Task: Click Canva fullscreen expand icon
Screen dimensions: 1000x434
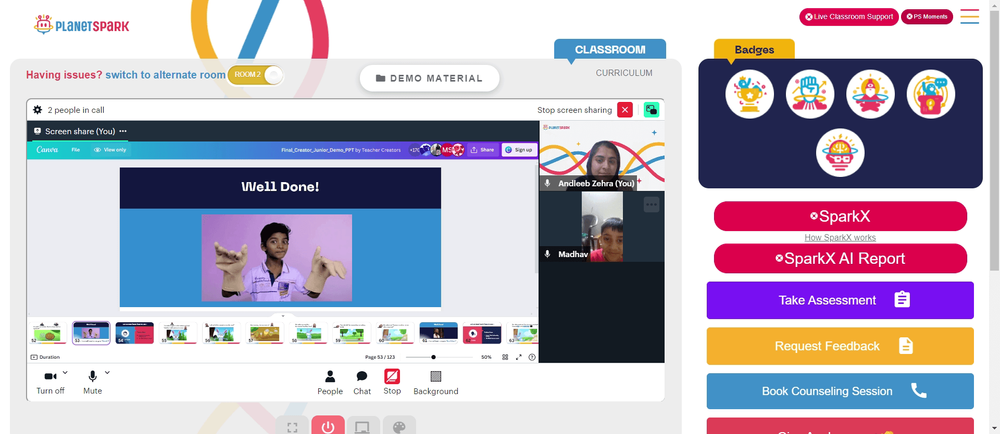Action: pyautogui.click(x=518, y=357)
